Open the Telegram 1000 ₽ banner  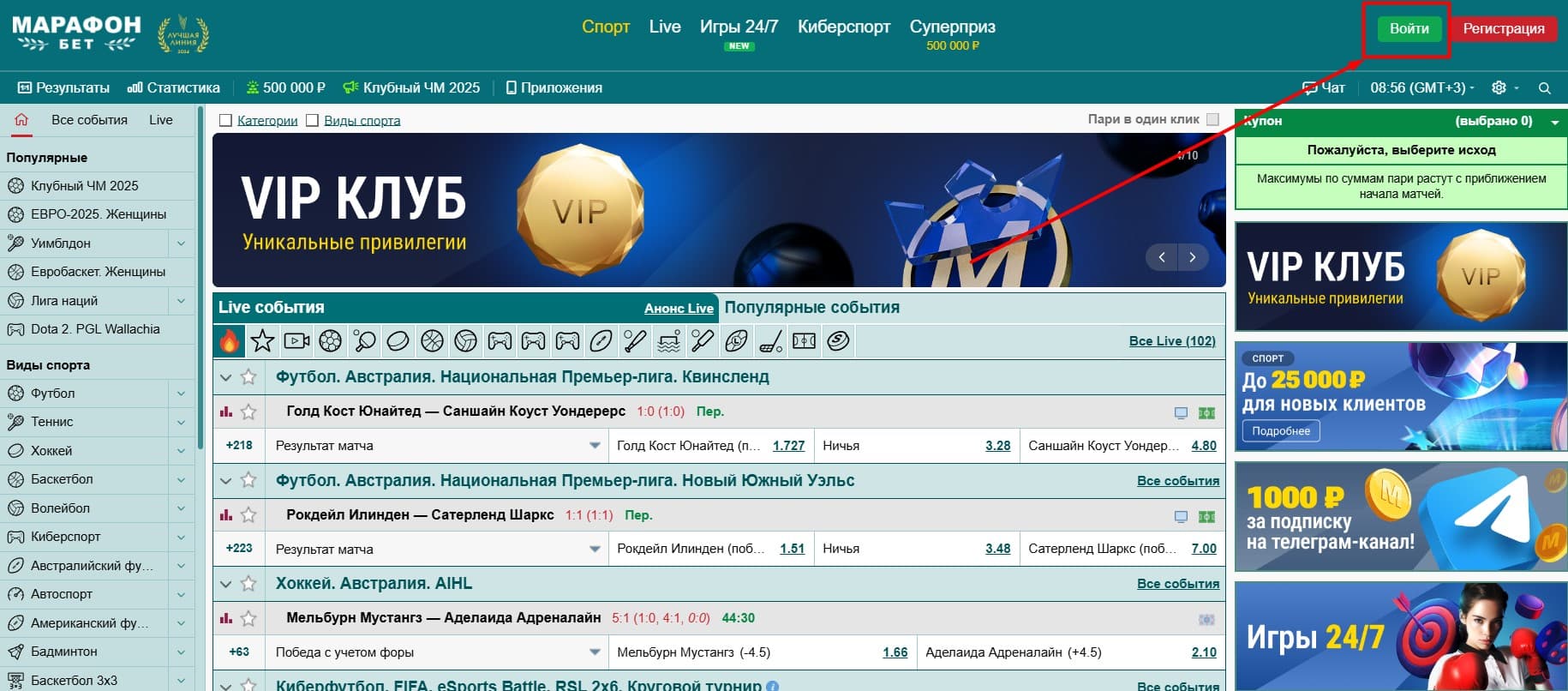click(x=1401, y=517)
